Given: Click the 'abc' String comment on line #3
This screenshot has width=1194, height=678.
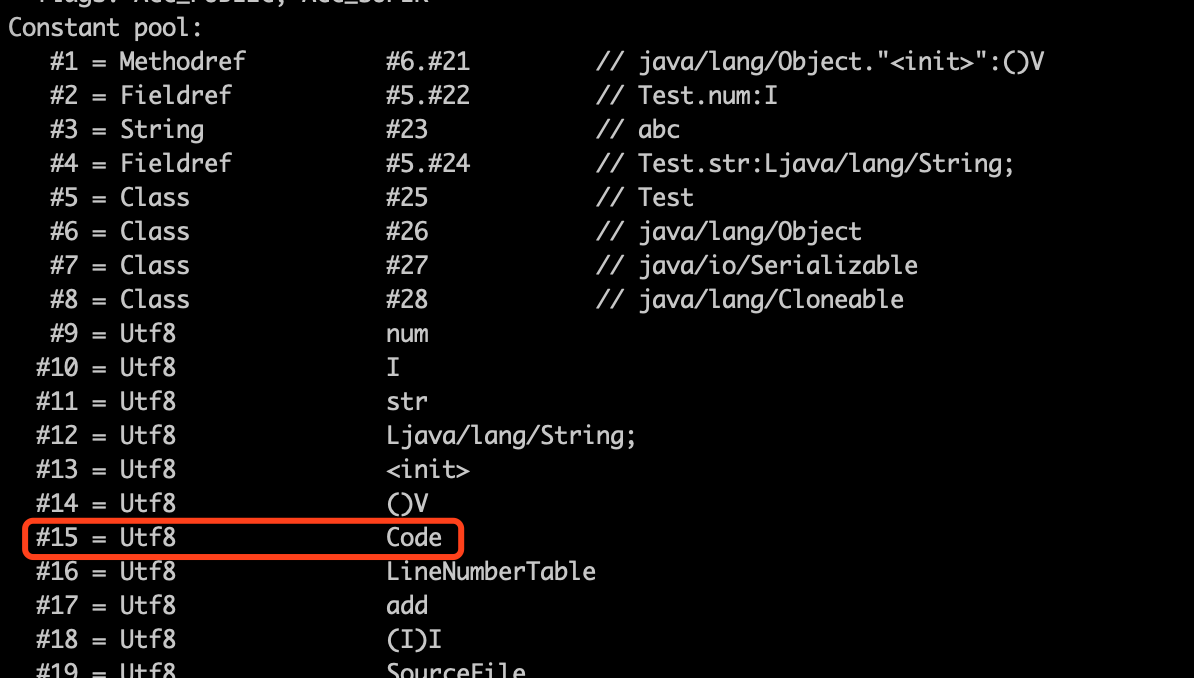Looking at the screenshot, I should (x=659, y=130).
